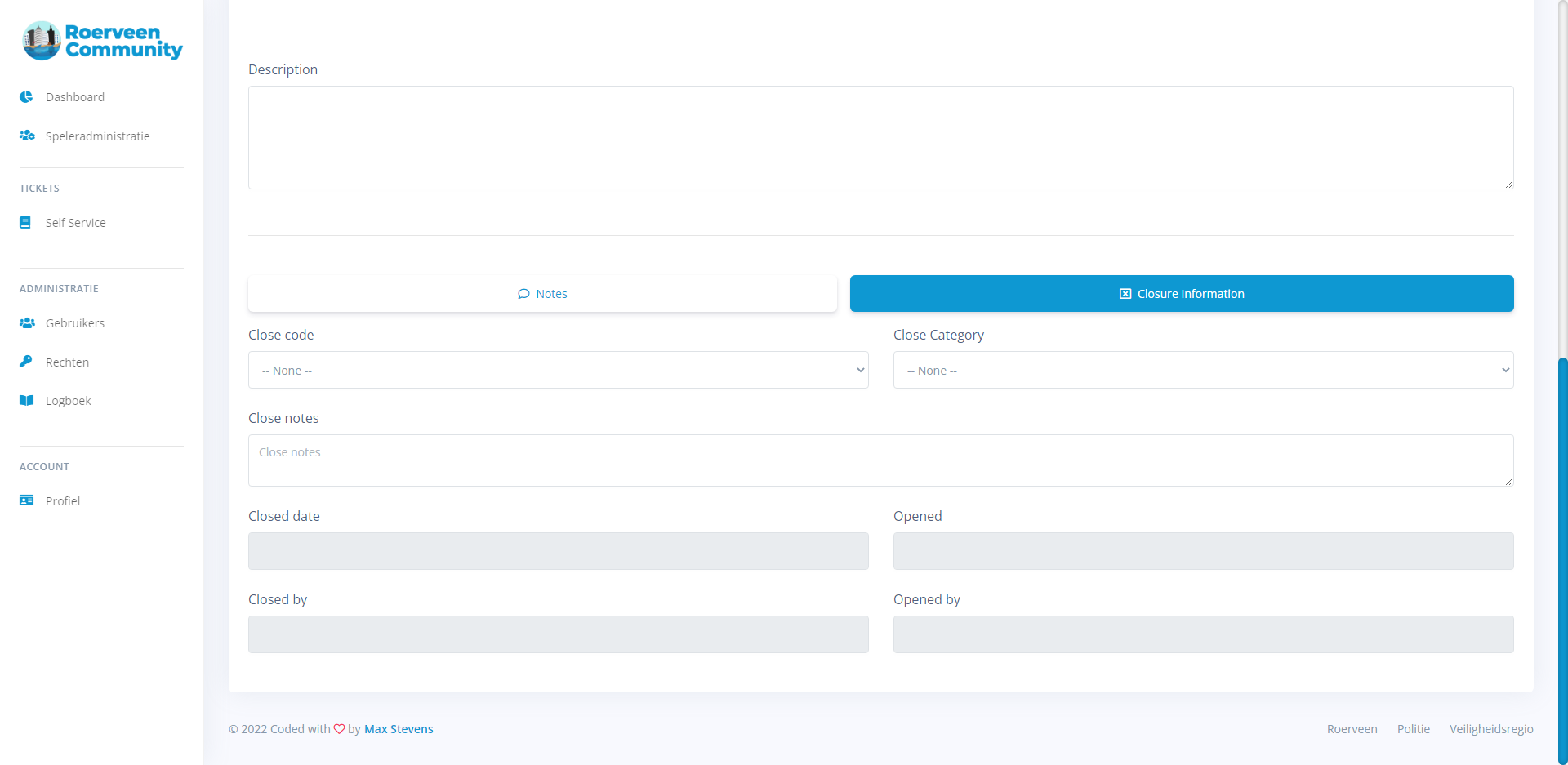Click the Dashboard pie chart icon
Viewport: 1568px width, 765px height.
(x=26, y=97)
